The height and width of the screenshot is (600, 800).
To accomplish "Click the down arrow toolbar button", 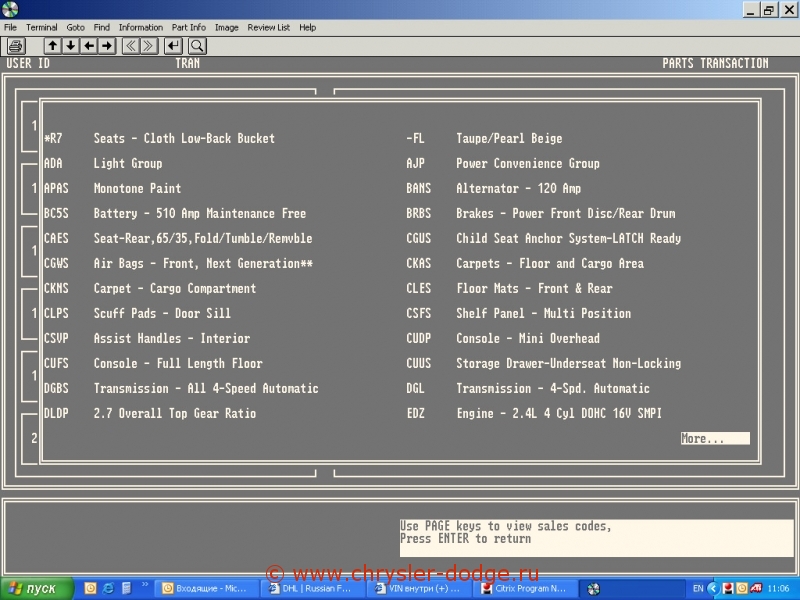I will click(70, 46).
